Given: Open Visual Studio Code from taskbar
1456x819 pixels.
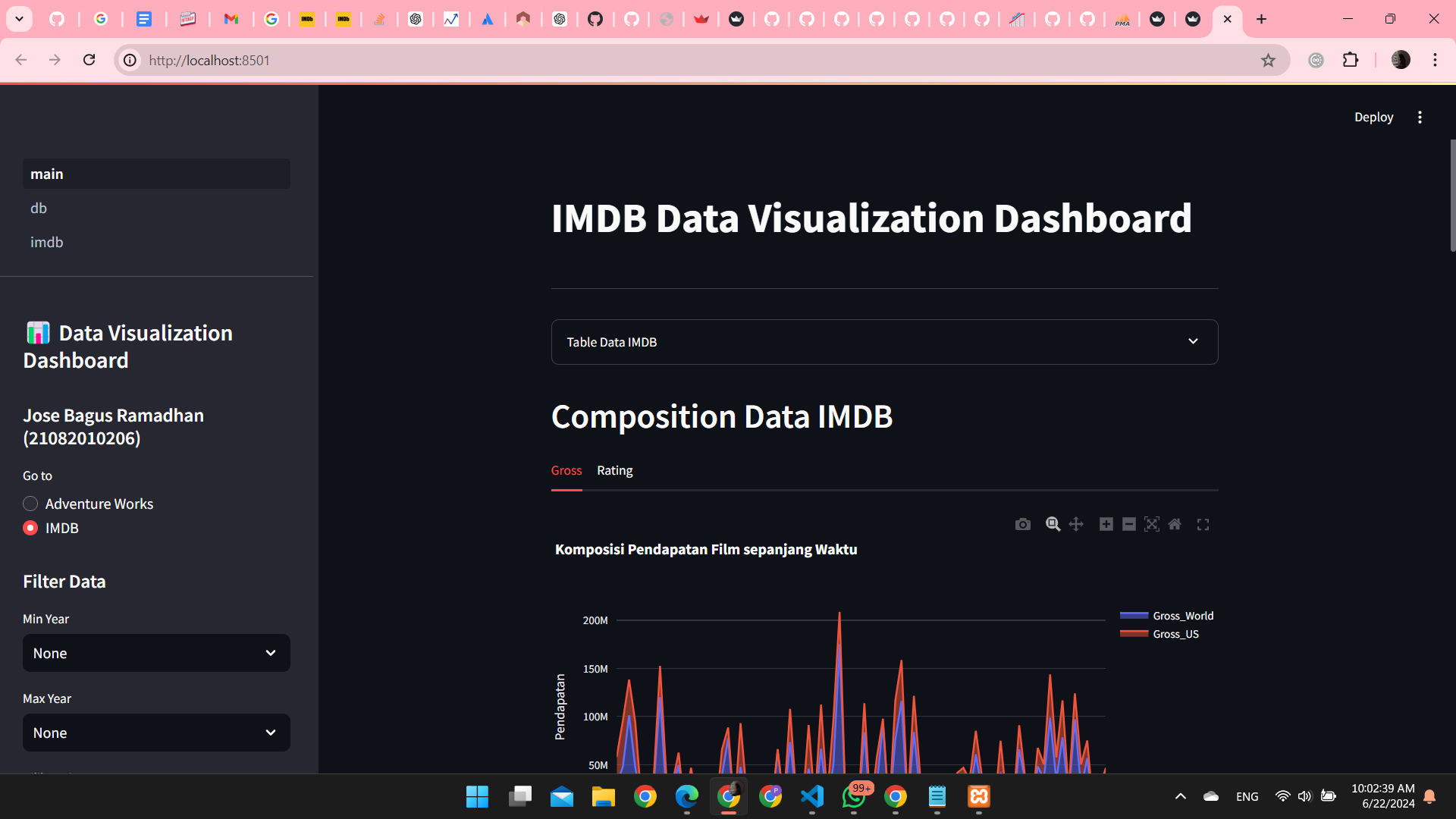Looking at the screenshot, I should [x=811, y=796].
